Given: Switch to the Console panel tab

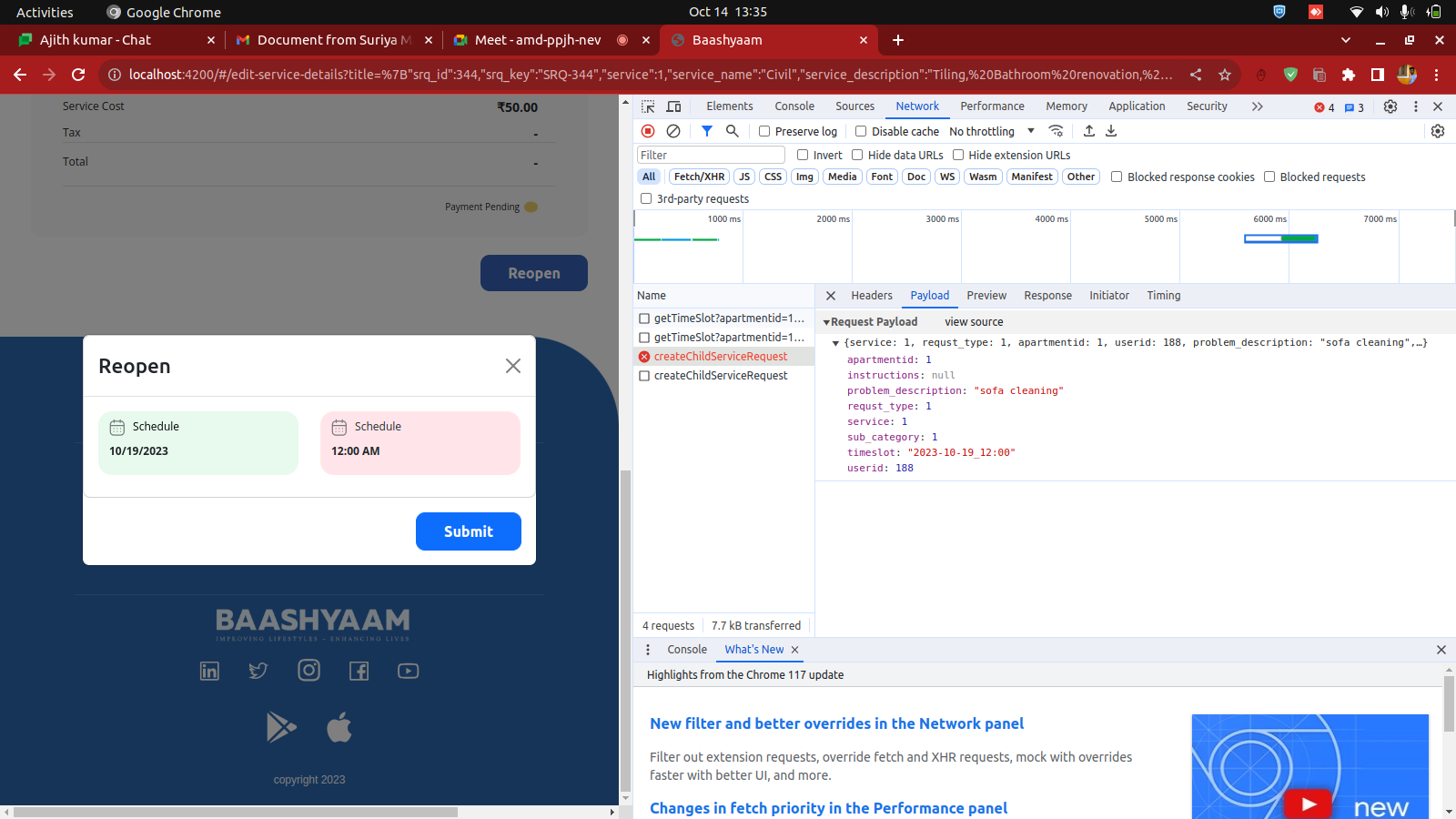Looking at the screenshot, I should (x=794, y=106).
